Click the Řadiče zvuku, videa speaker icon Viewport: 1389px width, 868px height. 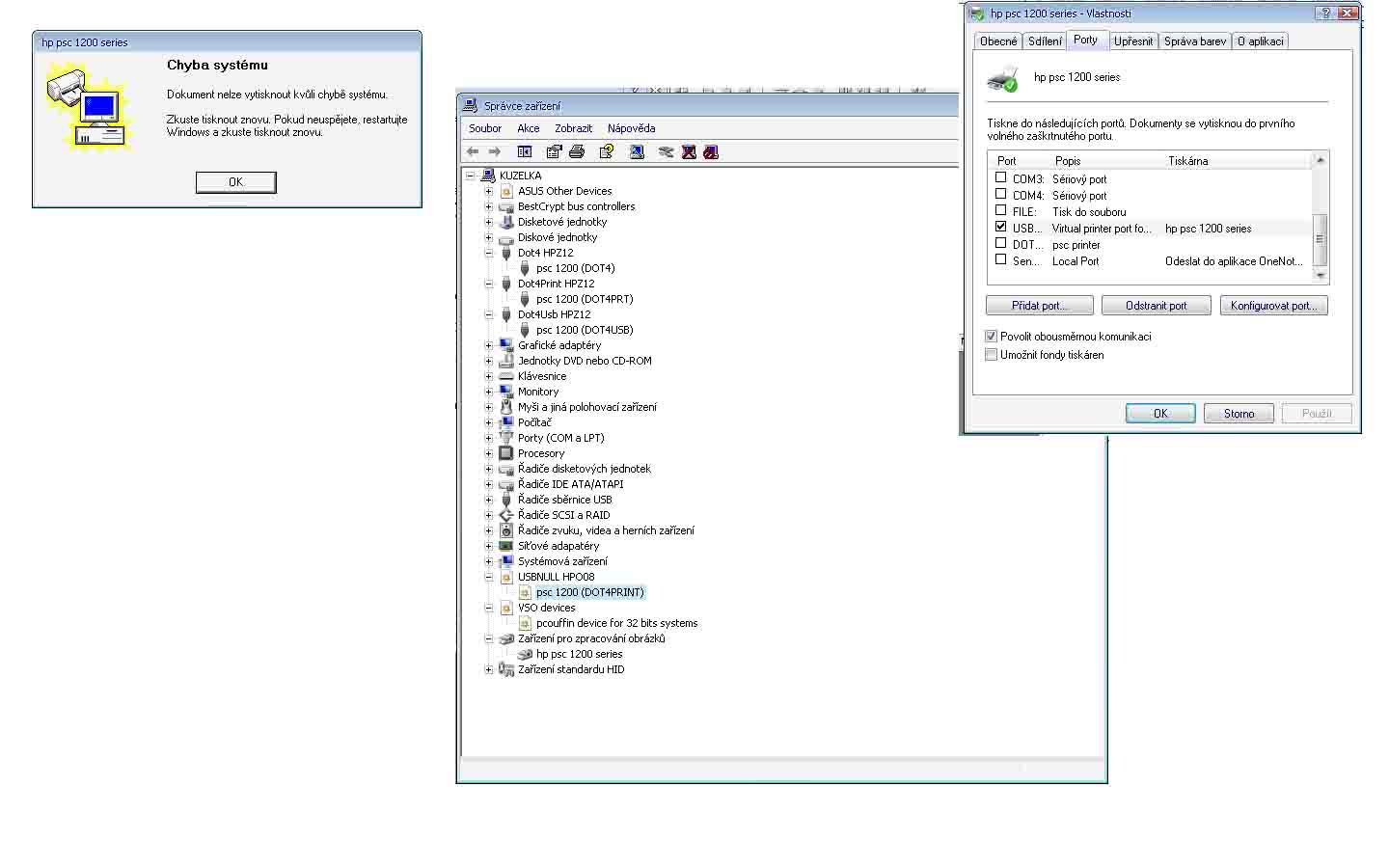(x=506, y=530)
